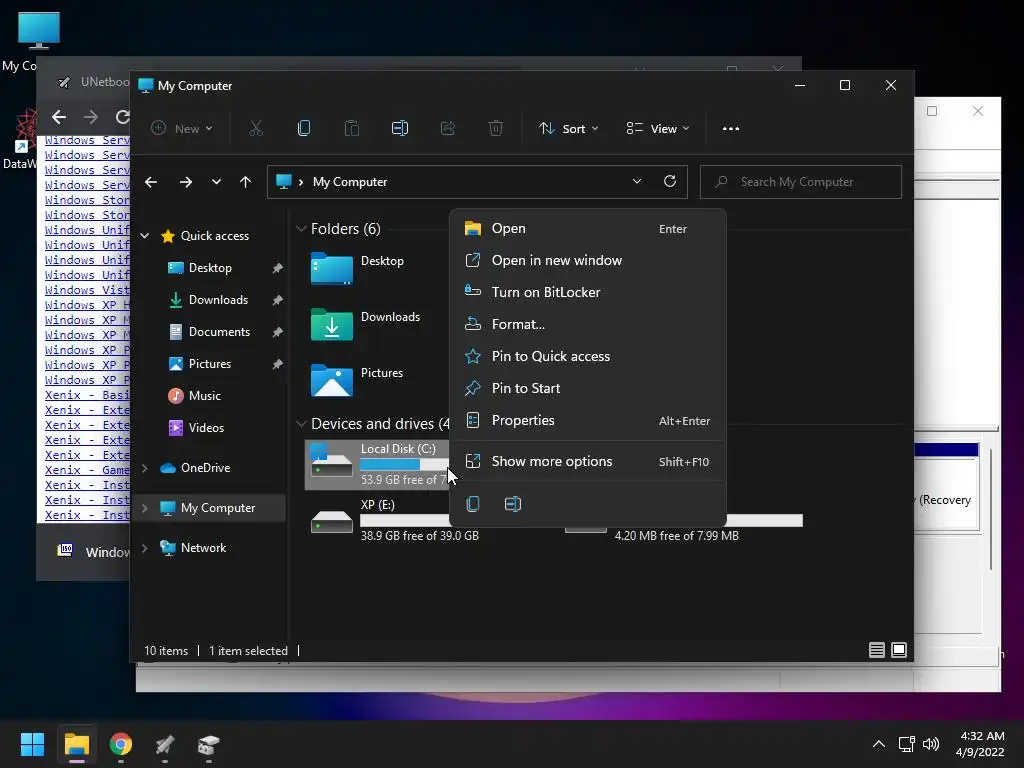The image size is (1024, 768).
Task: Click the Cut scissors icon in toolbar
Action: (x=255, y=129)
